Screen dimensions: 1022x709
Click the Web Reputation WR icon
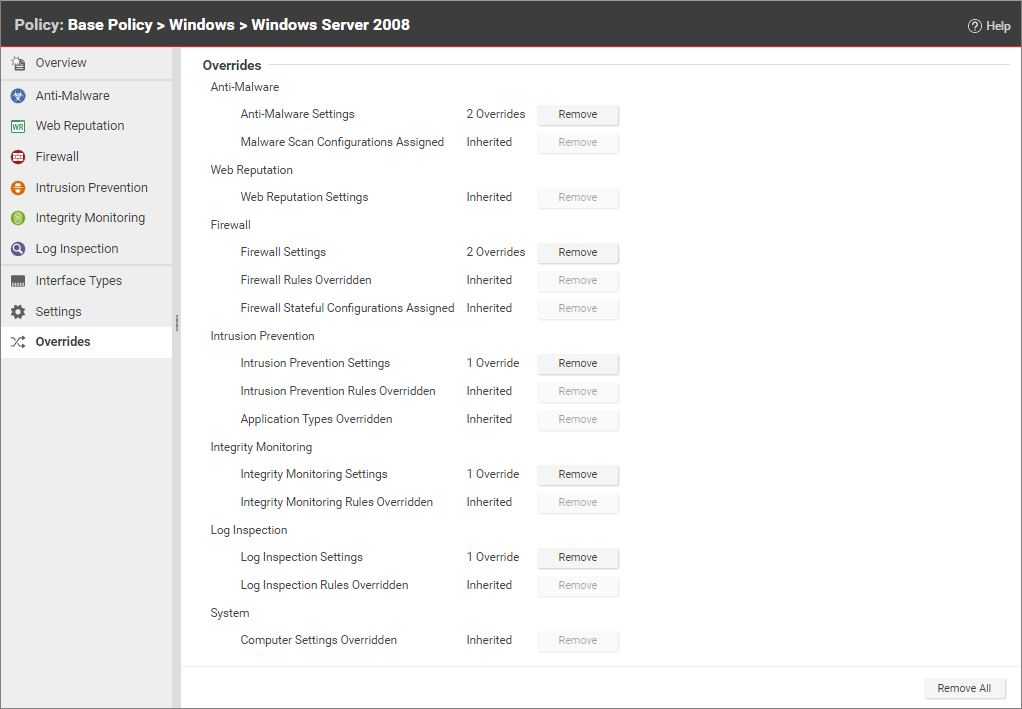(18, 127)
